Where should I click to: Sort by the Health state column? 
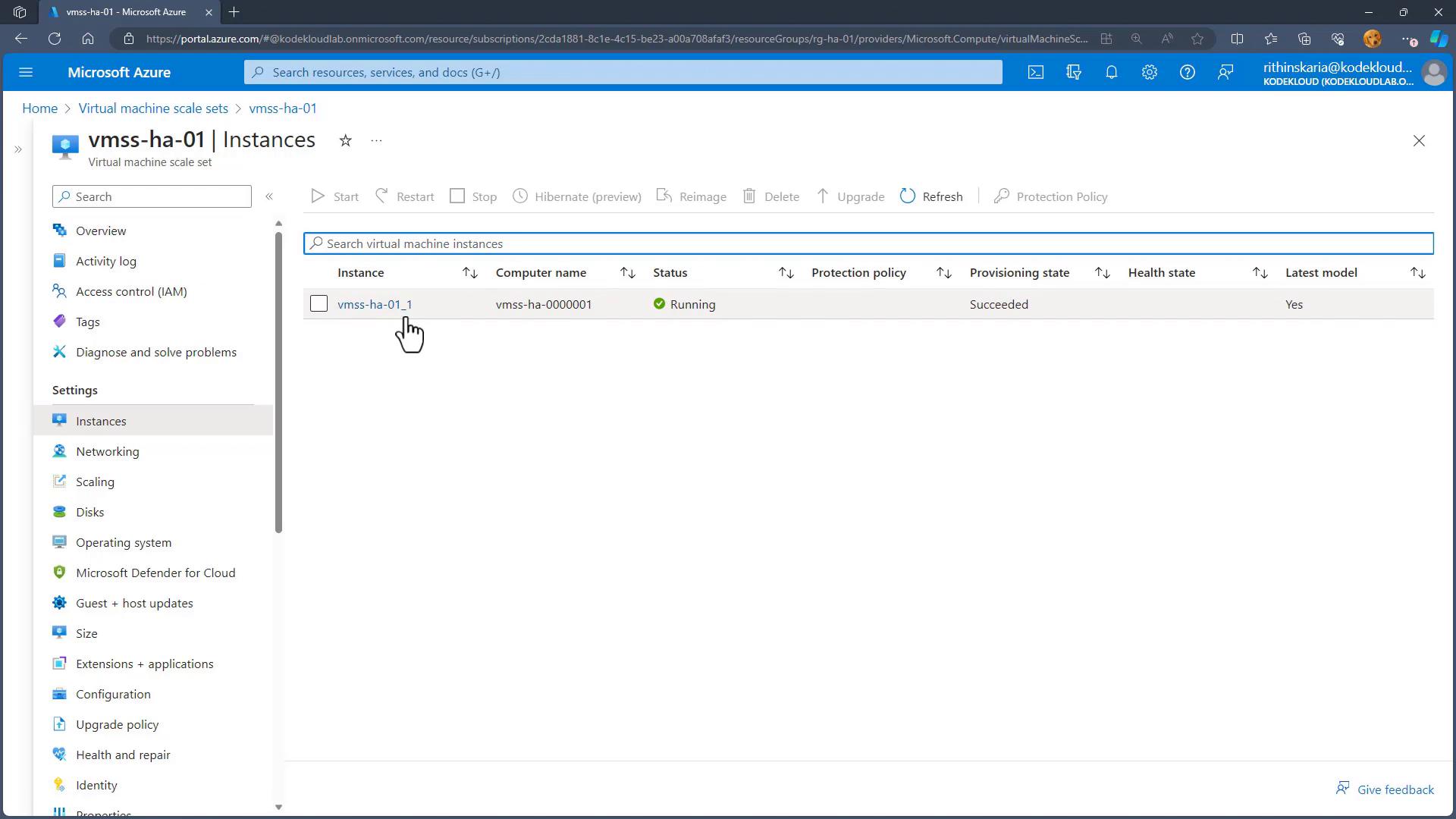point(1260,273)
